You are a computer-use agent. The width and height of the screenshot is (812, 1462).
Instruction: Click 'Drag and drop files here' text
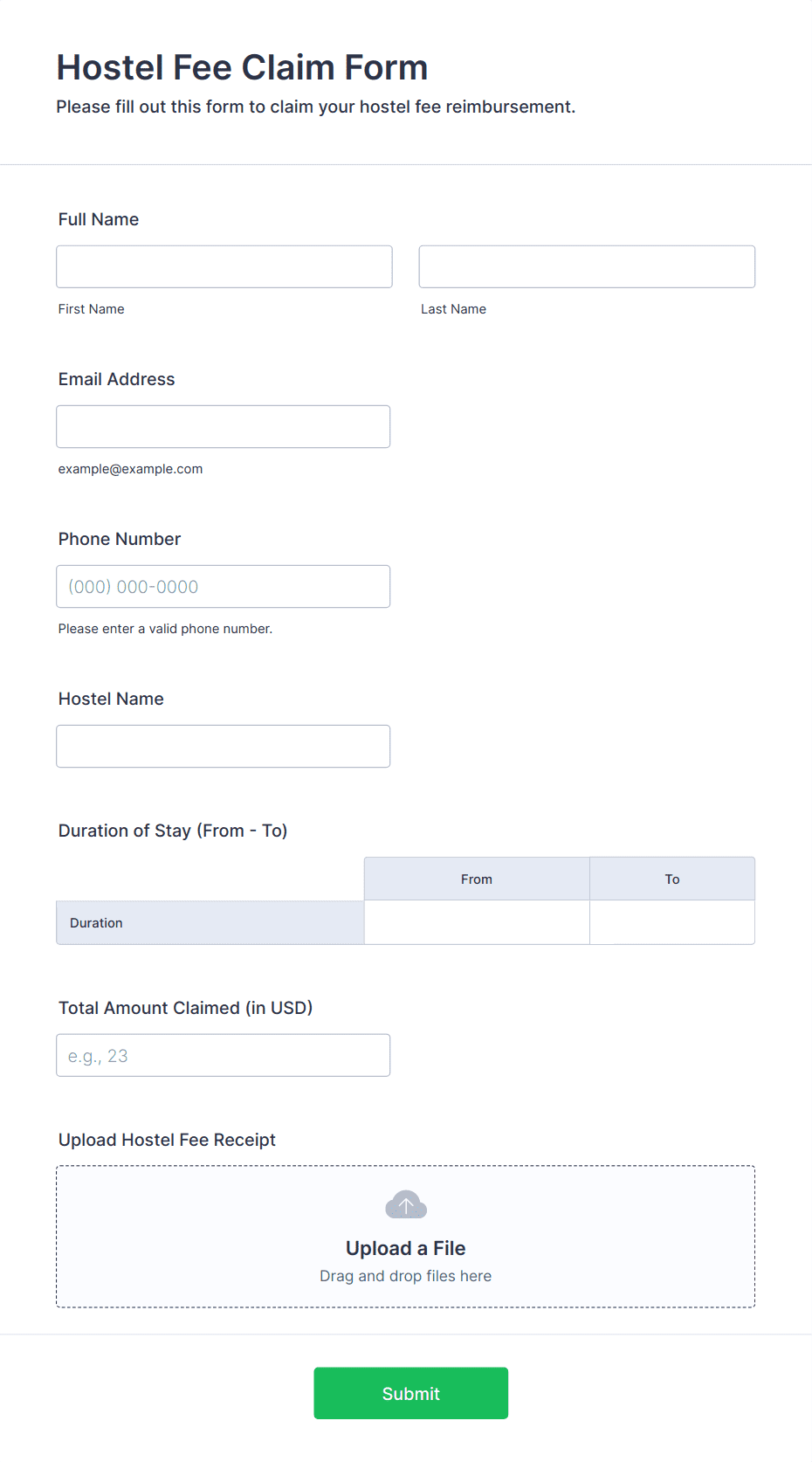click(x=406, y=1276)
